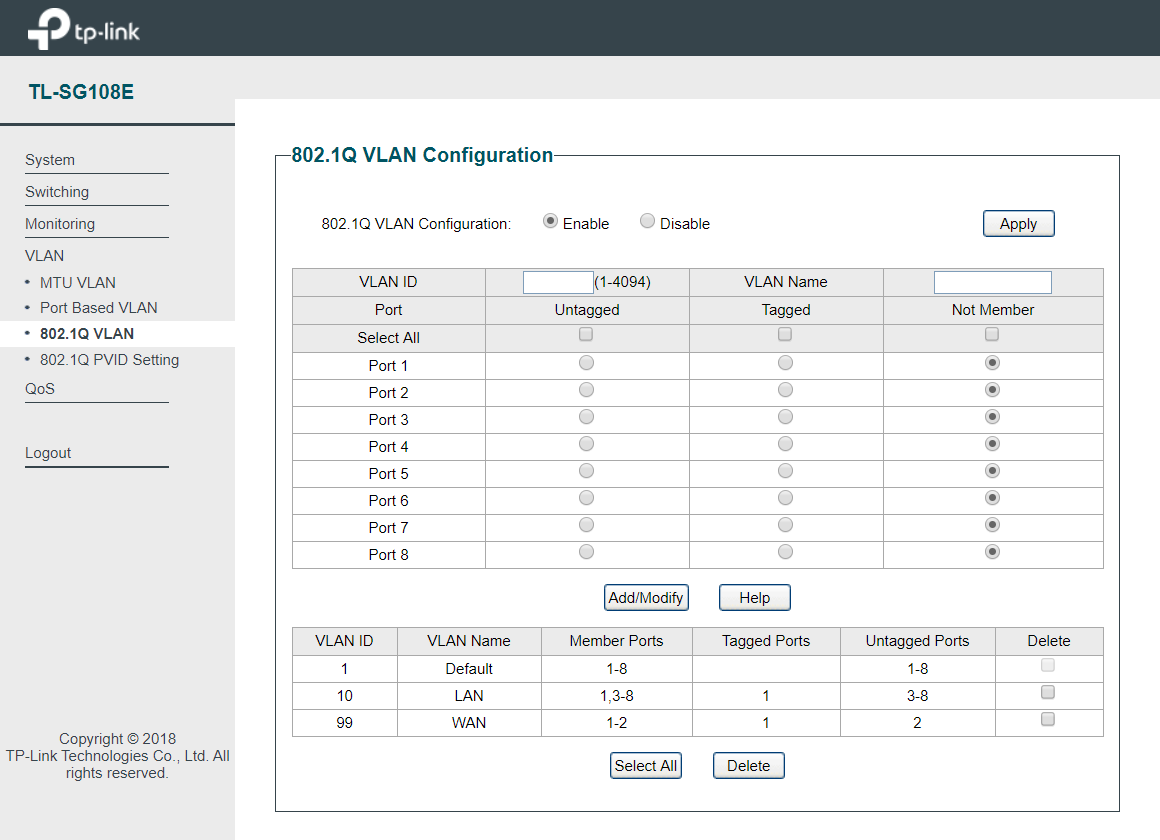Set Port 6 as Tagged

click(785, 498)
